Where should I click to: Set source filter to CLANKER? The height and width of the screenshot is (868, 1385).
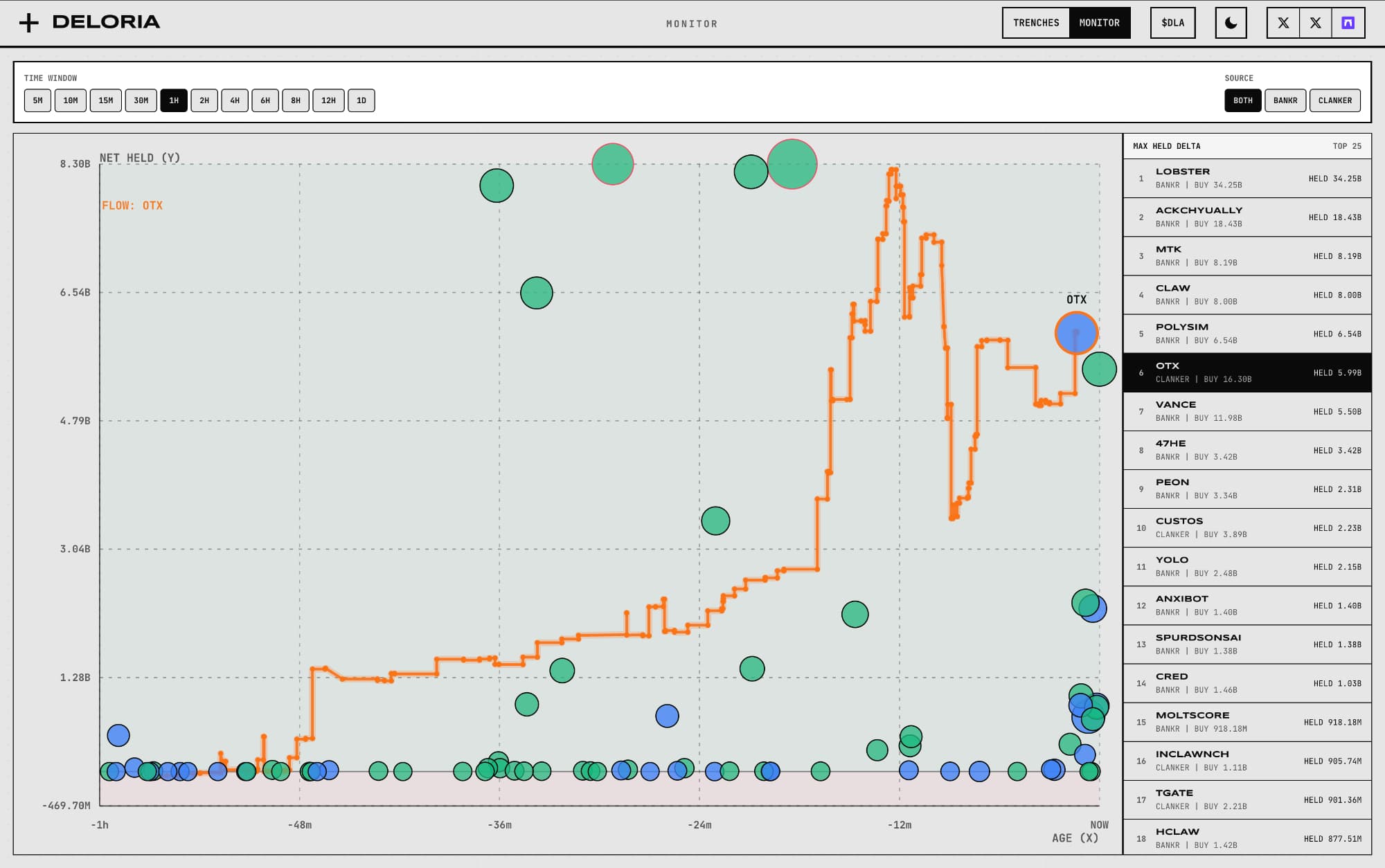point(1334,100)
